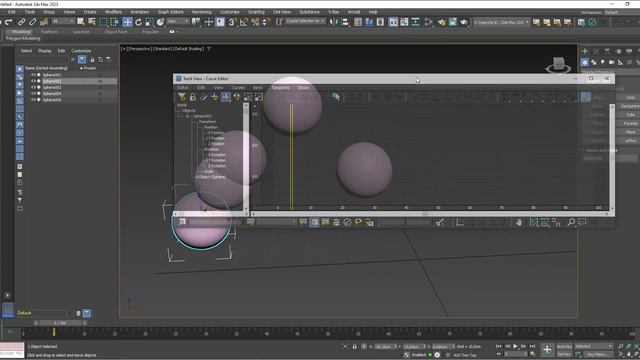Open the Selected key filter dropdown
The width and height of the screenshot is (640, 360).
[x=594, y=346]
